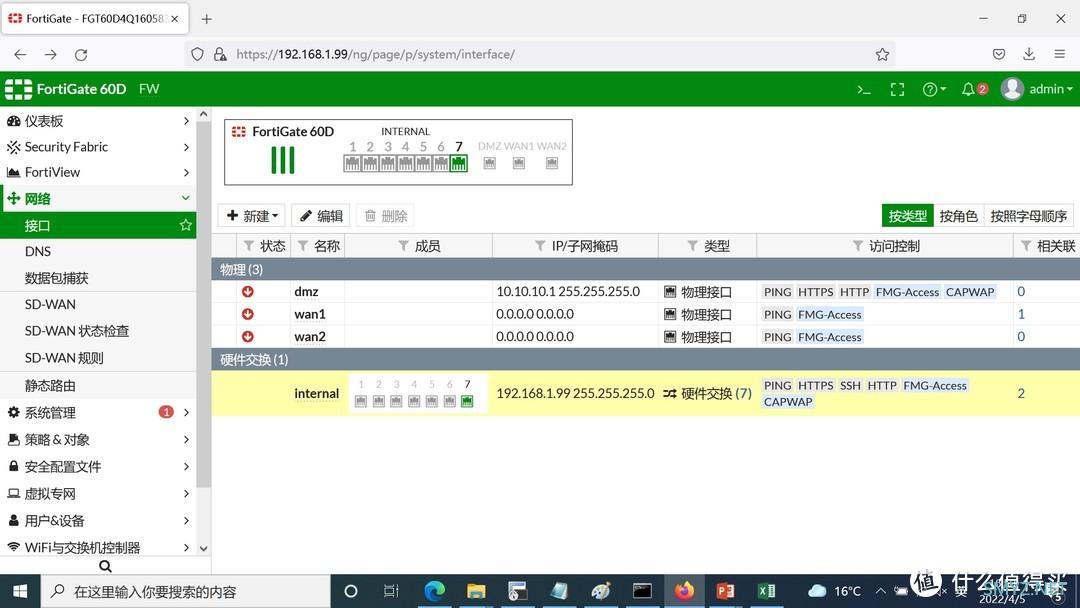This screenshot has width=1080, height=608.
Task: Filter the 相关联 column
Action: coord(1026,246)
